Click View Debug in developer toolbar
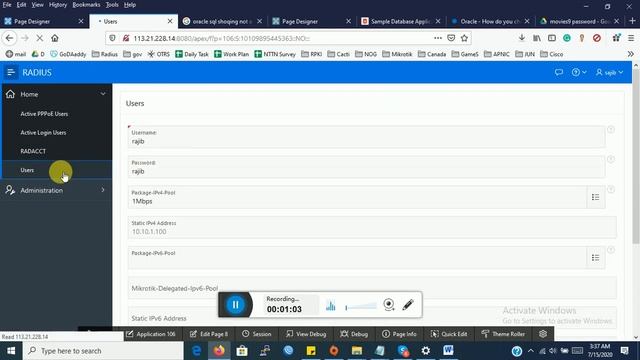The image size is (640, 360). pos(306,334)
